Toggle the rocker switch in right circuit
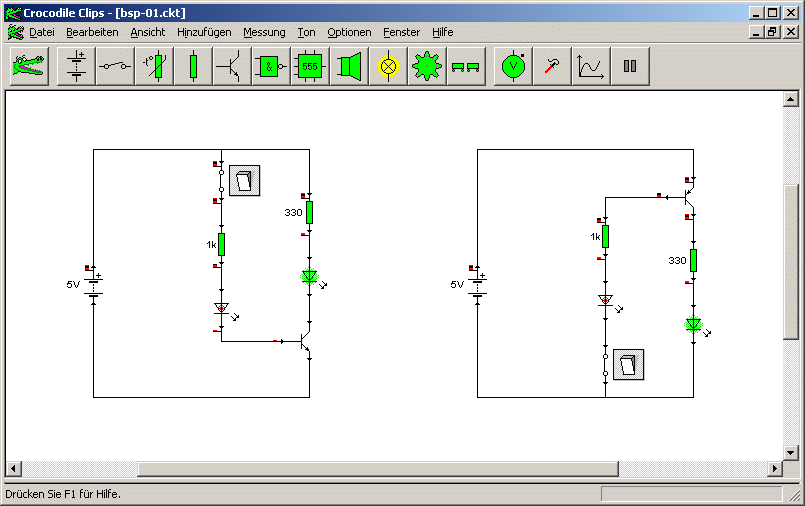The width and height of the screenshot is (805, 506). (628, 365)
